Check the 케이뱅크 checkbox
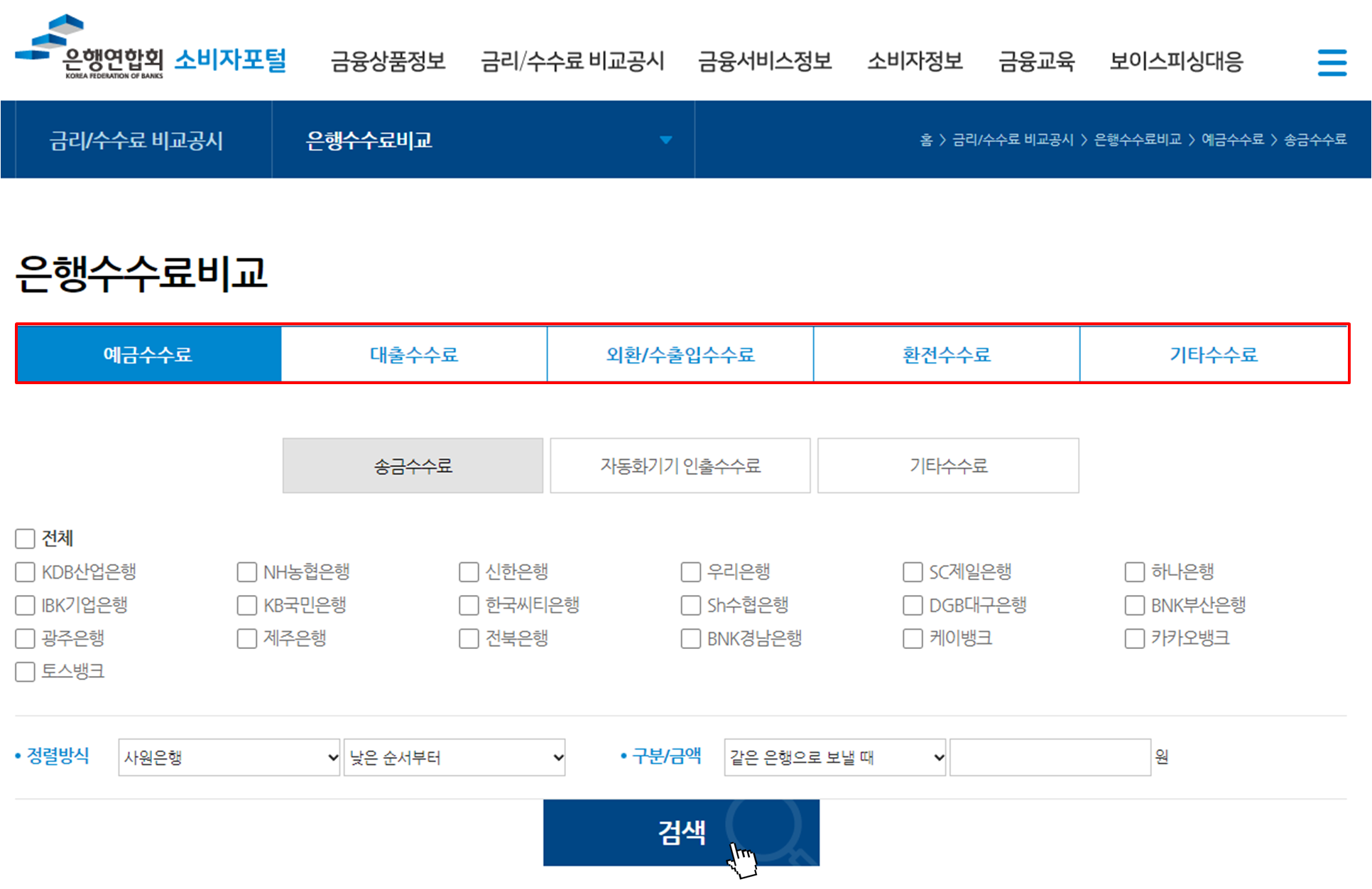The image size is (1372, 889). point(913,639)
